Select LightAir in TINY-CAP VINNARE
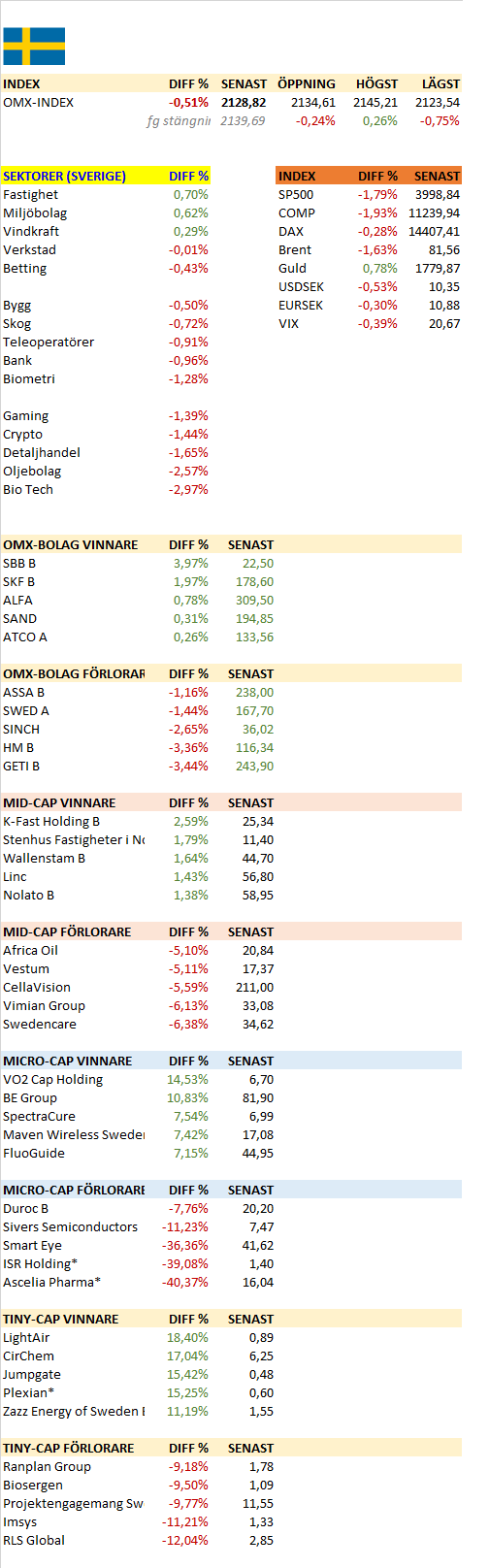The width and height of the screenshot is (489, 1568). pos(26,1337)
